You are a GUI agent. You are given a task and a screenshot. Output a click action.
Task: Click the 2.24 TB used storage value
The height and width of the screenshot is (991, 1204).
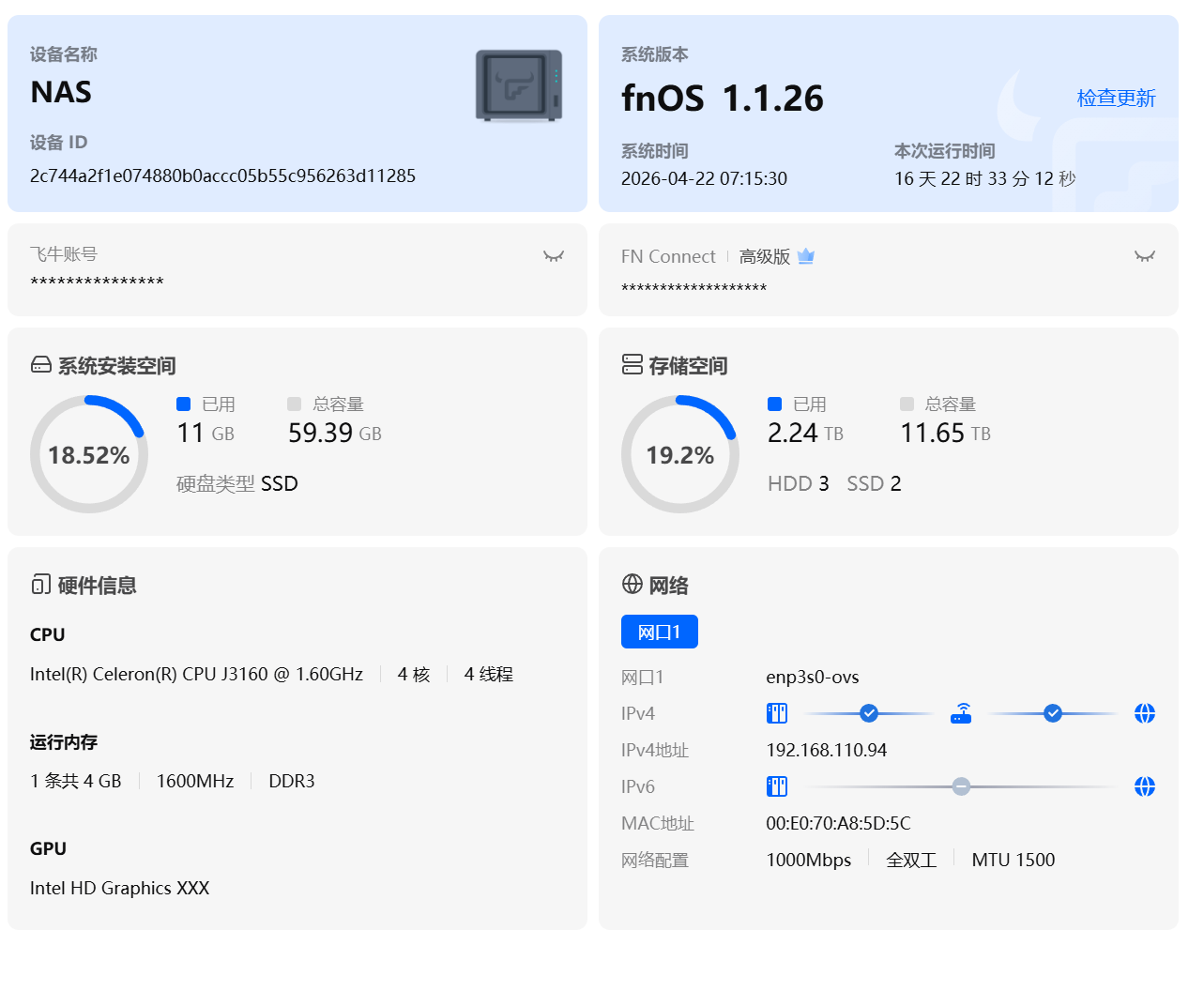tap(805, 433)
